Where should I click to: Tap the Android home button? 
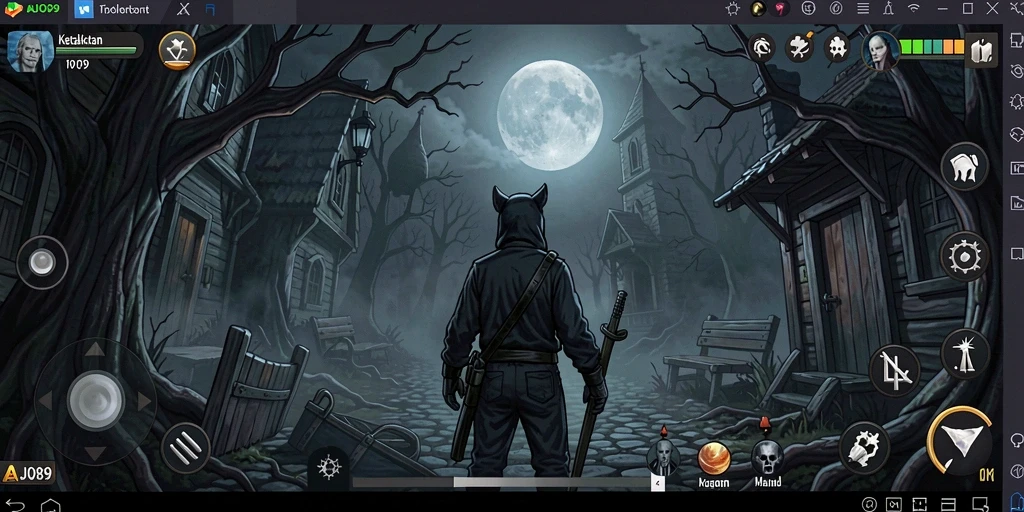[x=50, y=505]
